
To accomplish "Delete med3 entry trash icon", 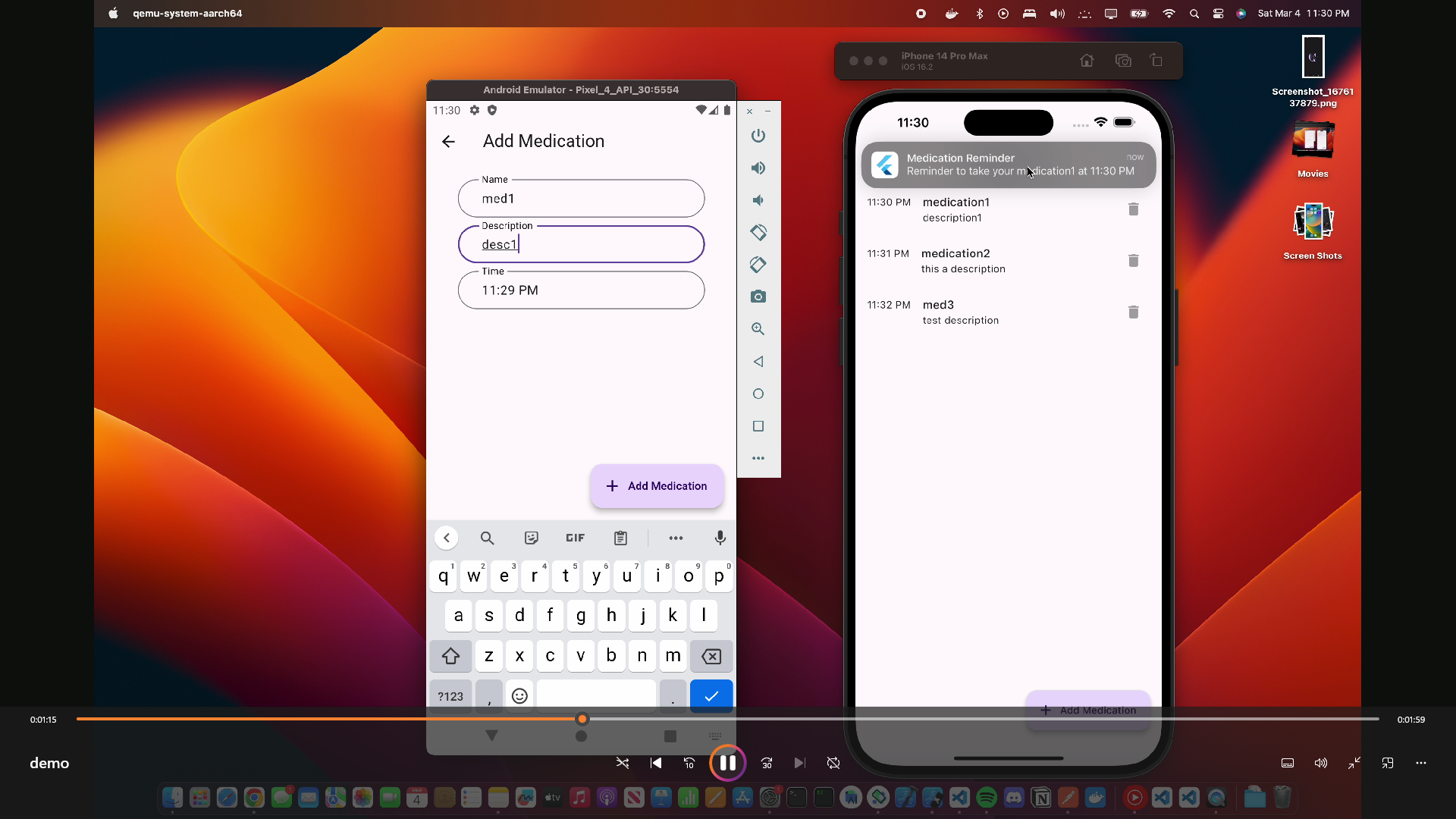I will [x=1133, y=312].
